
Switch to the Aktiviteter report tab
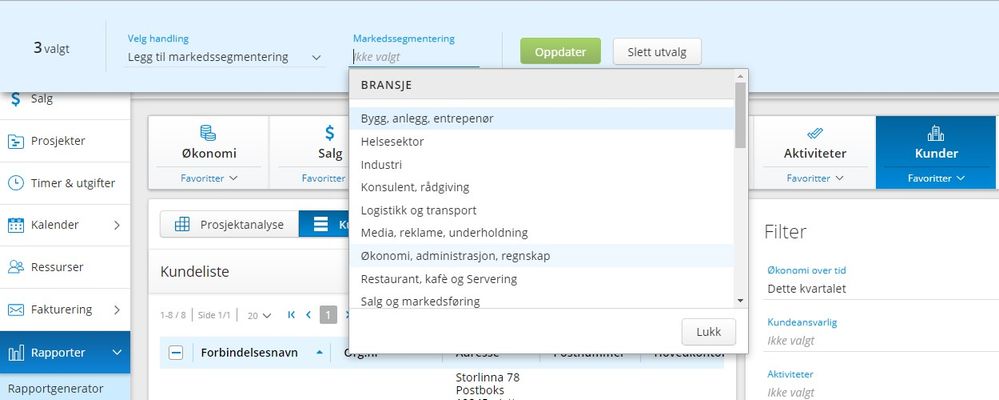815,153
